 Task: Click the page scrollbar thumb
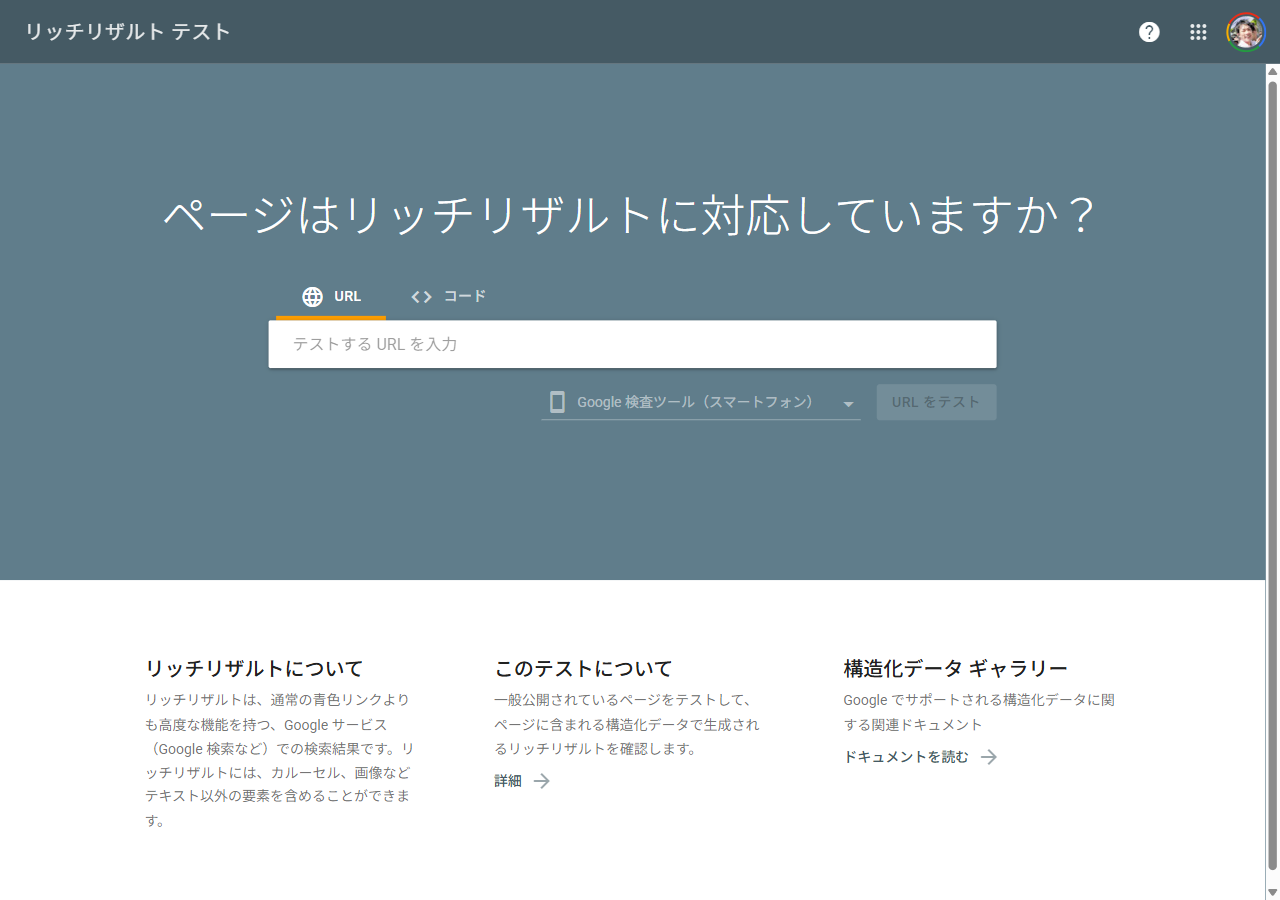coord(1273,476)
